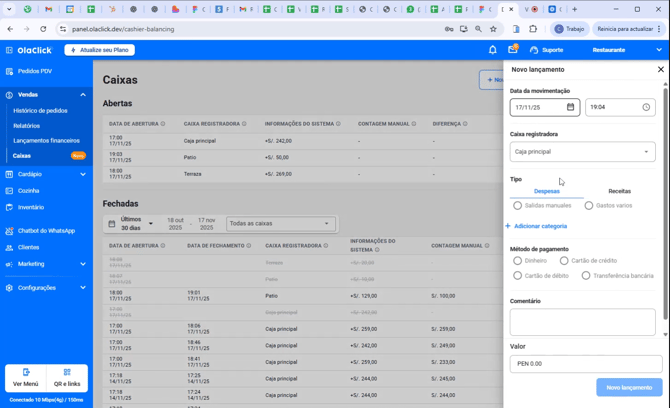Click the Ver Menú icon

26,372
